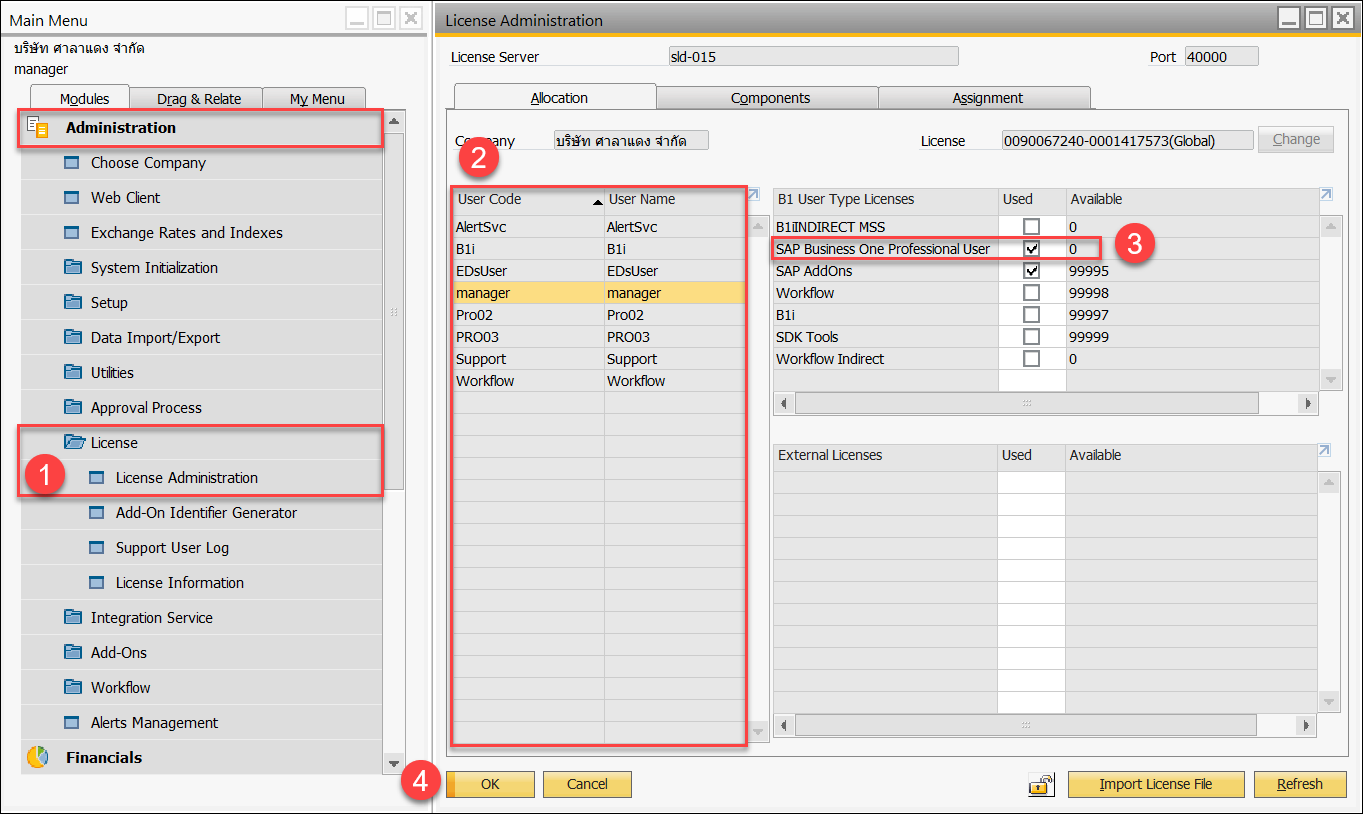This screenshot has width=1363, height=814.
Task: Expand the Data Import/Export folder
Action: [201, 338]
